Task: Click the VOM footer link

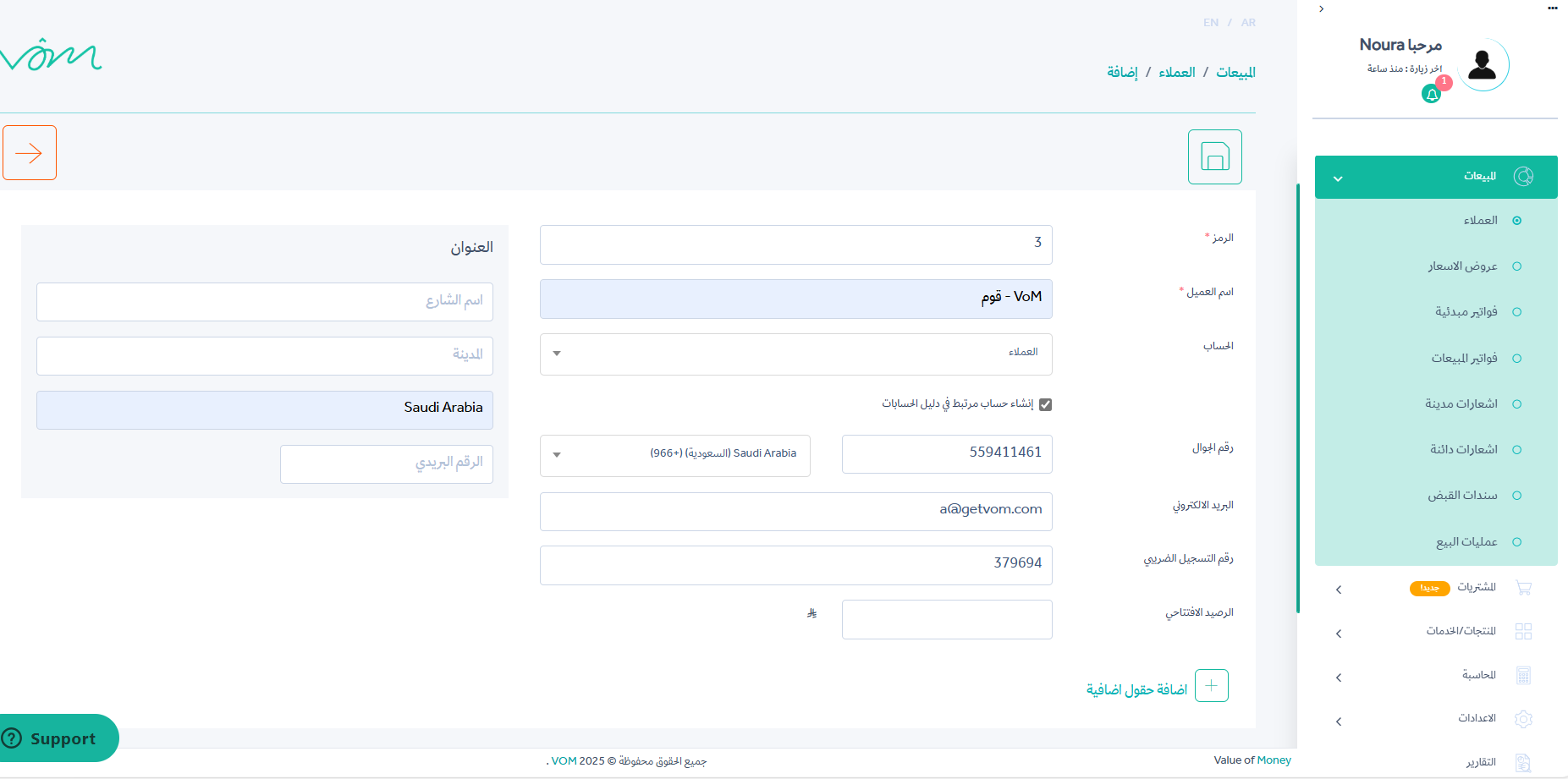Action: (564, 761)
